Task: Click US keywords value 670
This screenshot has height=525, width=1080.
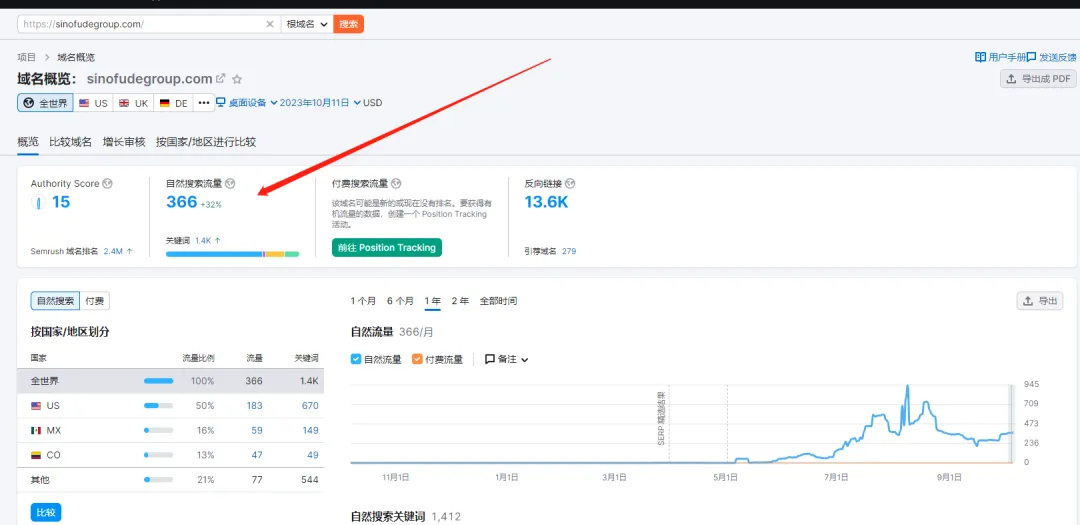Action: tap(310, 406)
